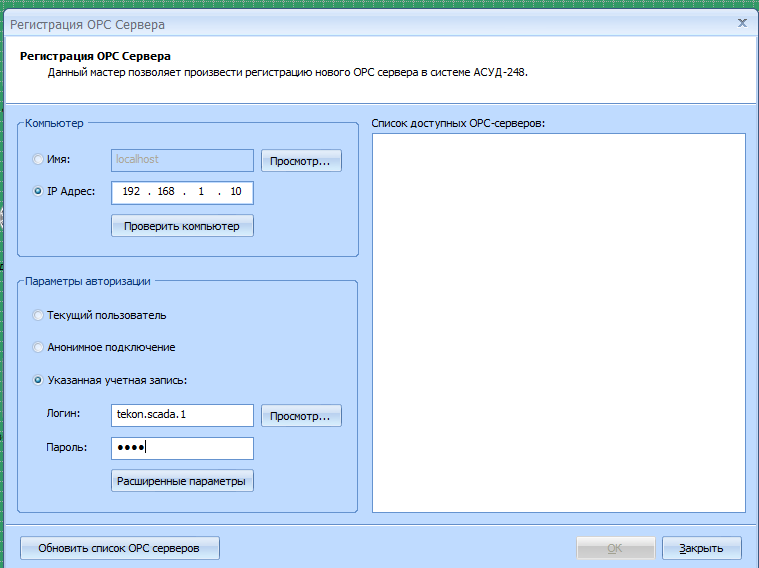Open 'Расширенные параметры' settings

pos(181,481)
